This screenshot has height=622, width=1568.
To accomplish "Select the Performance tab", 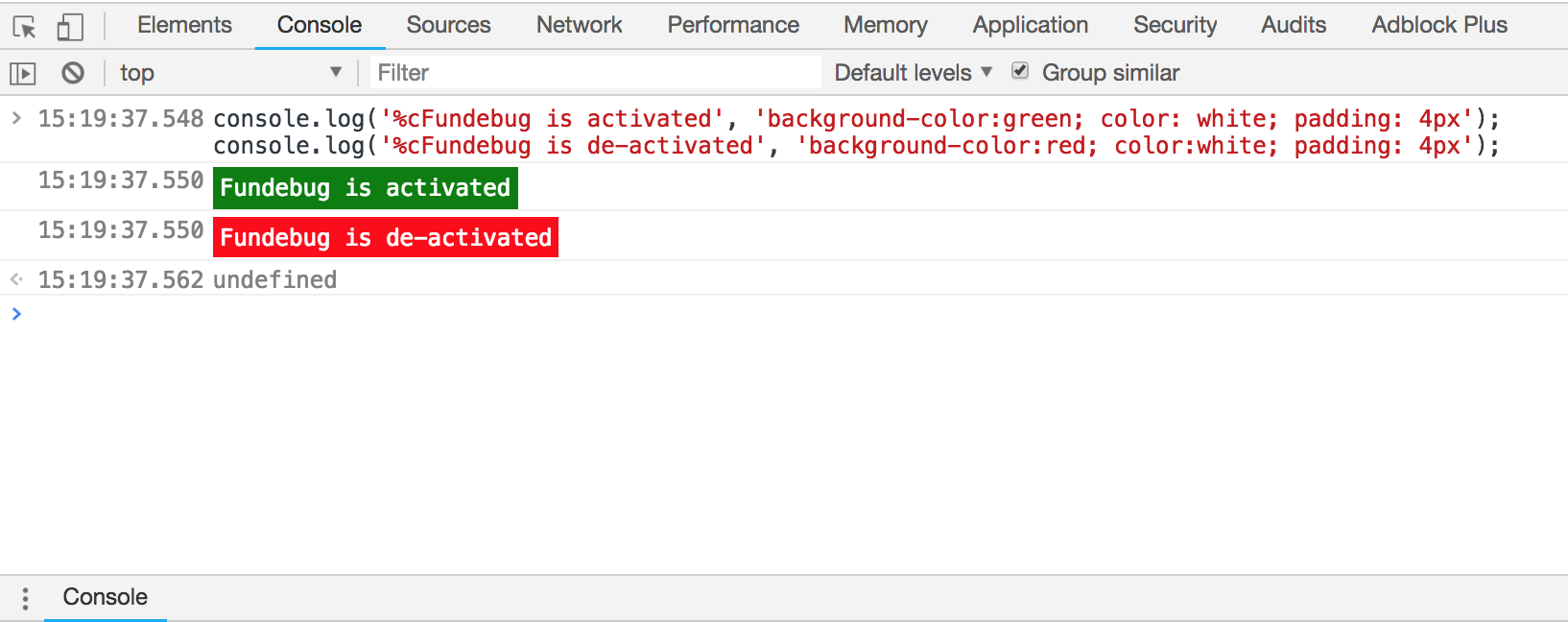I will [x=733, y=25].
